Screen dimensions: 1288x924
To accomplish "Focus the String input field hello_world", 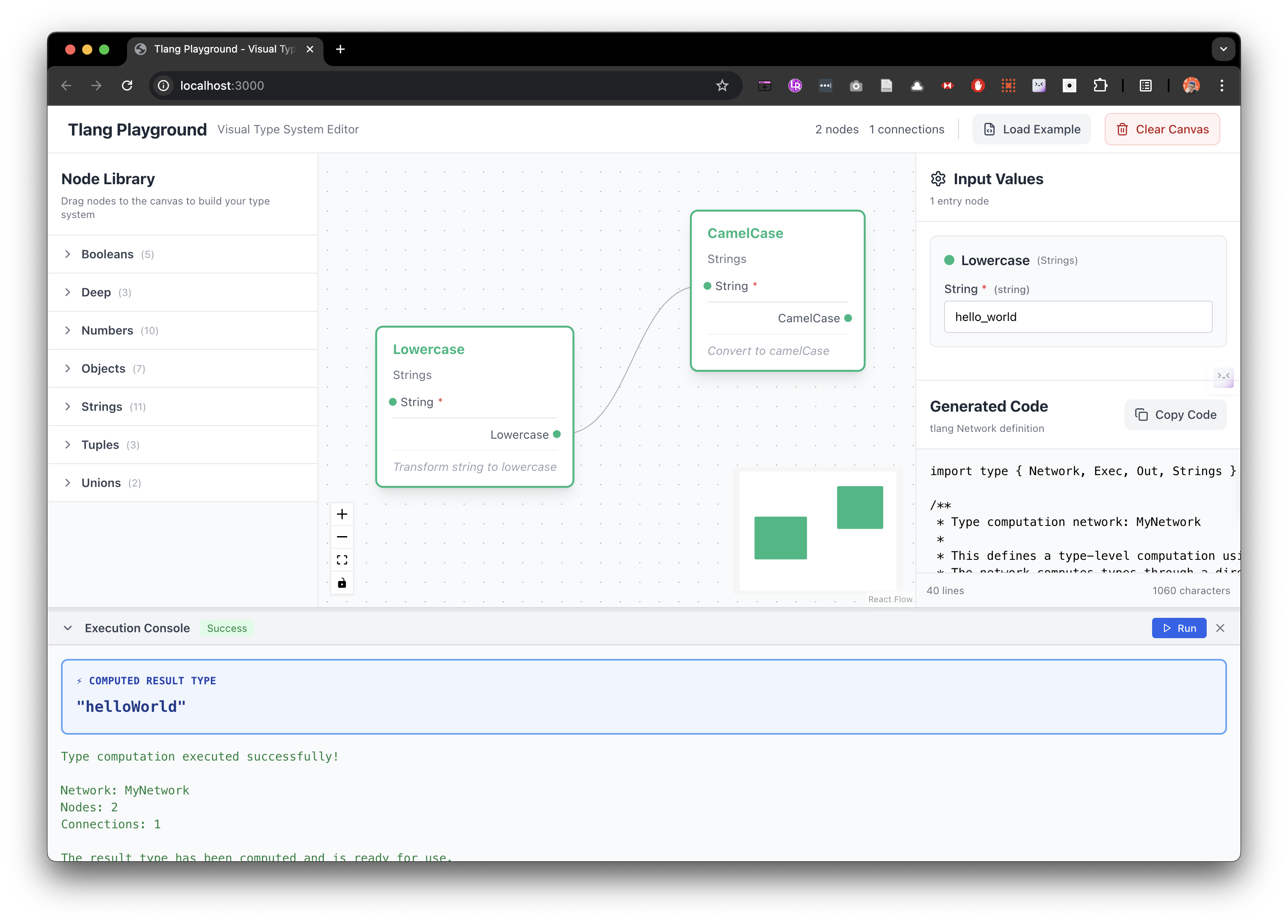I will 1077,317.
